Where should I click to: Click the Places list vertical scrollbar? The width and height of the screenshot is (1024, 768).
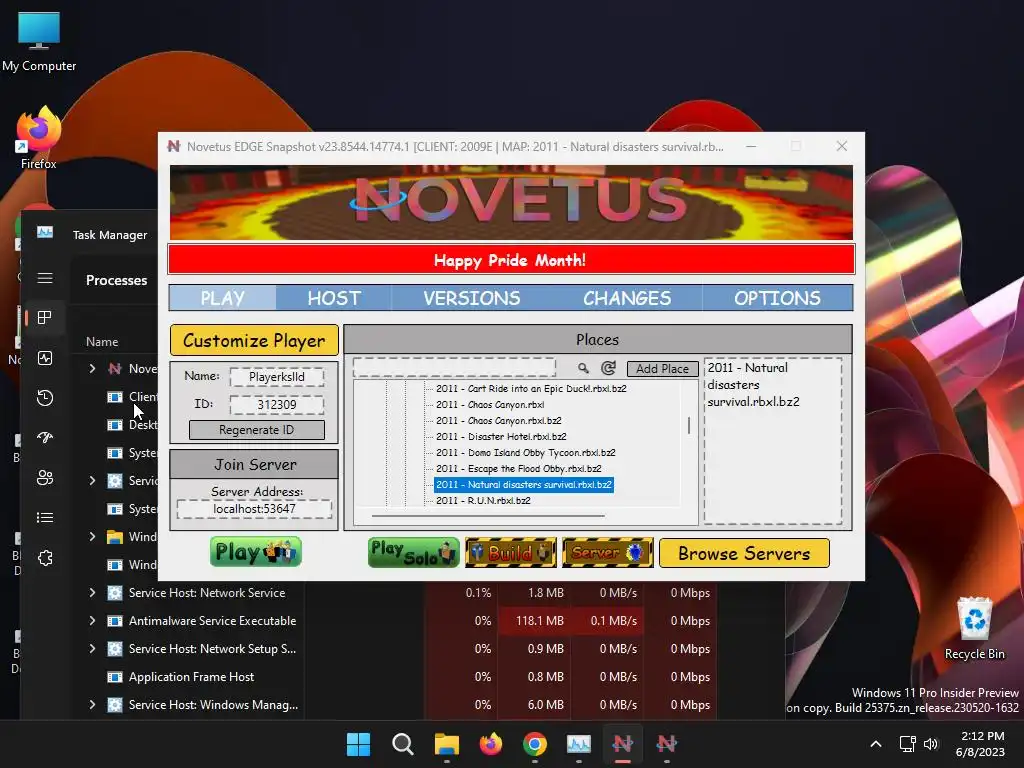(689, 426)
